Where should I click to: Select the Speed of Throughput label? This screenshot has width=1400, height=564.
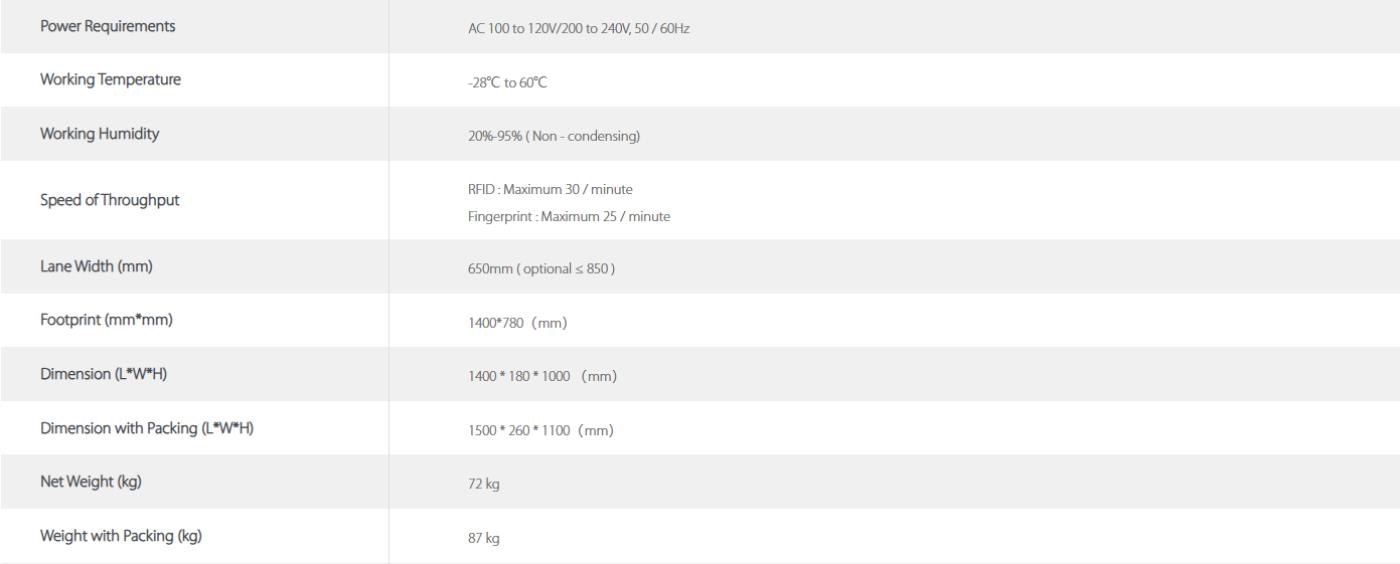pos(110,200)
